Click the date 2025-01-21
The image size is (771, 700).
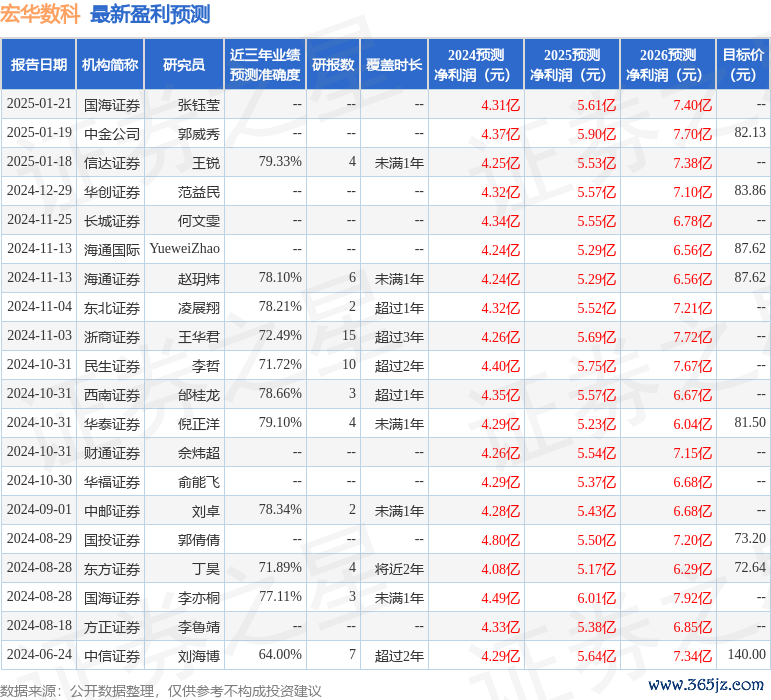tap(39, 104)
